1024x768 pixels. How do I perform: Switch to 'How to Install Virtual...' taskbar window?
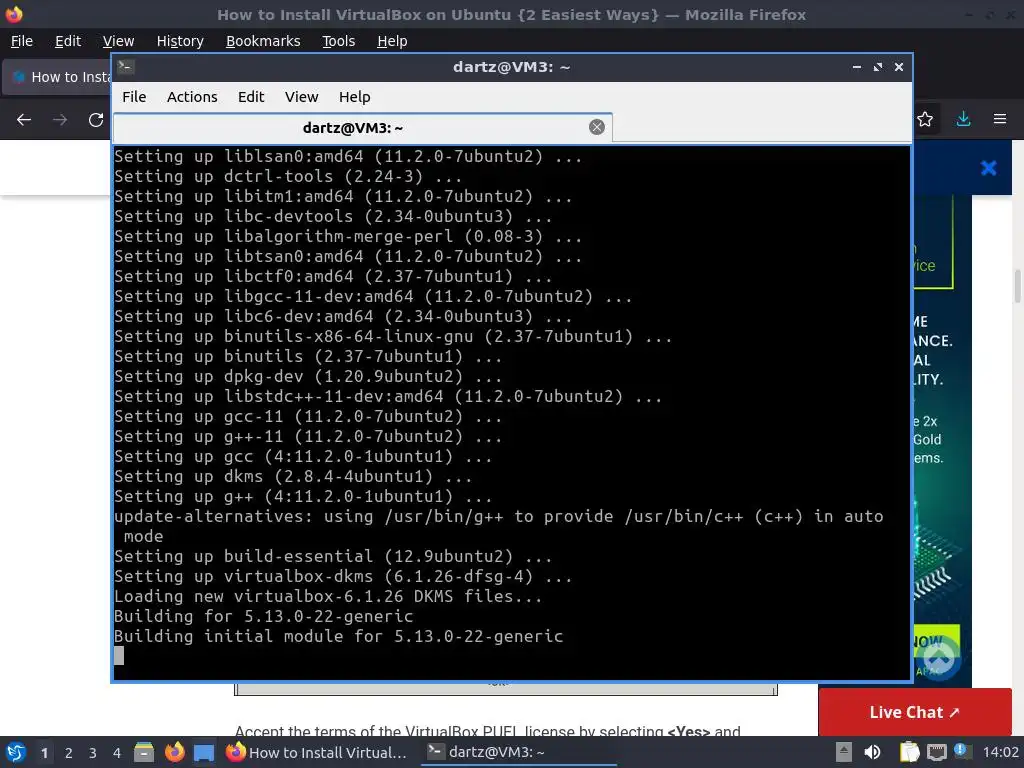tap(318, 752)
